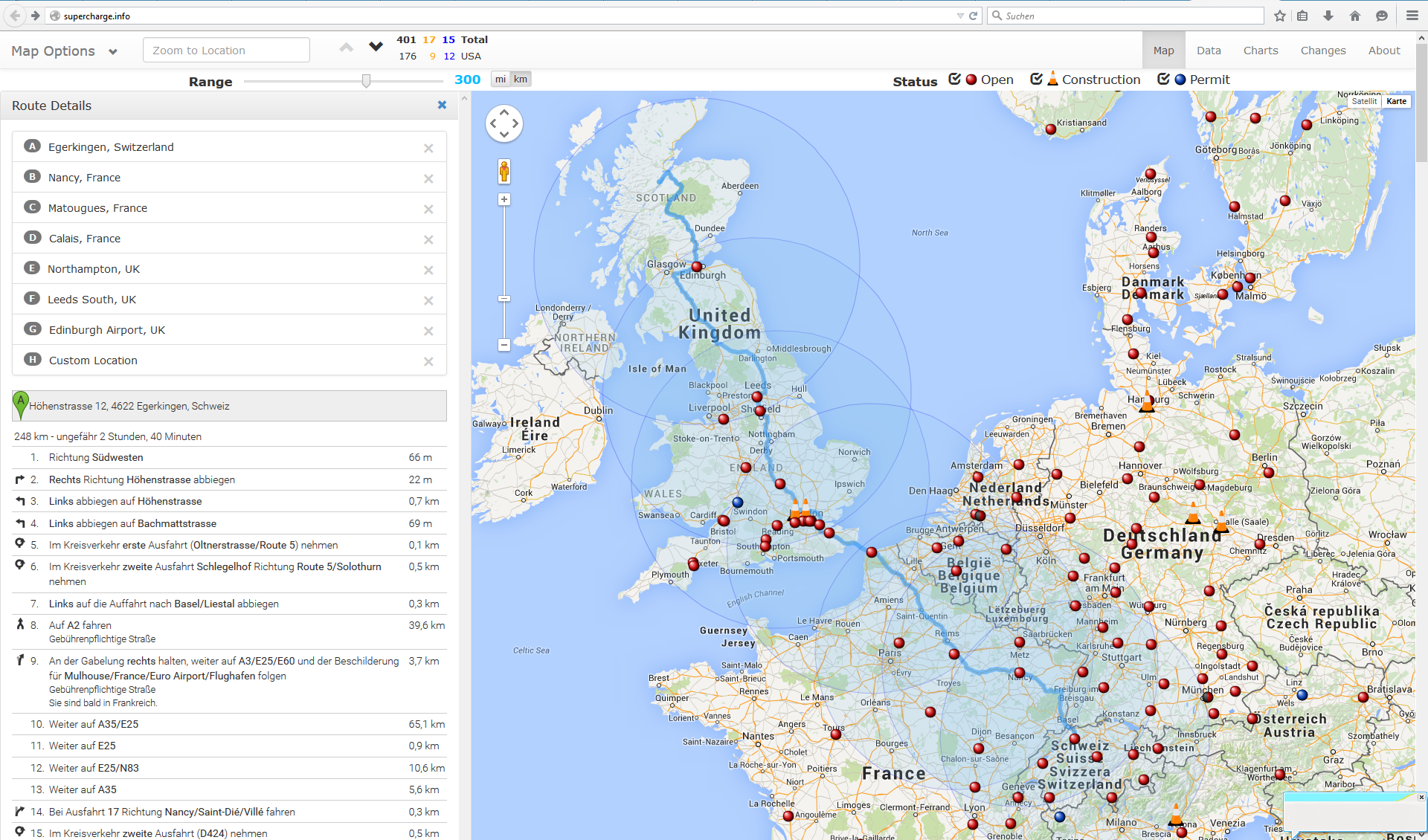The width and height of the screenshot is (1428, 840).
Task: Remove Nancy, France waypoint from route
Action: coord(428,178)
